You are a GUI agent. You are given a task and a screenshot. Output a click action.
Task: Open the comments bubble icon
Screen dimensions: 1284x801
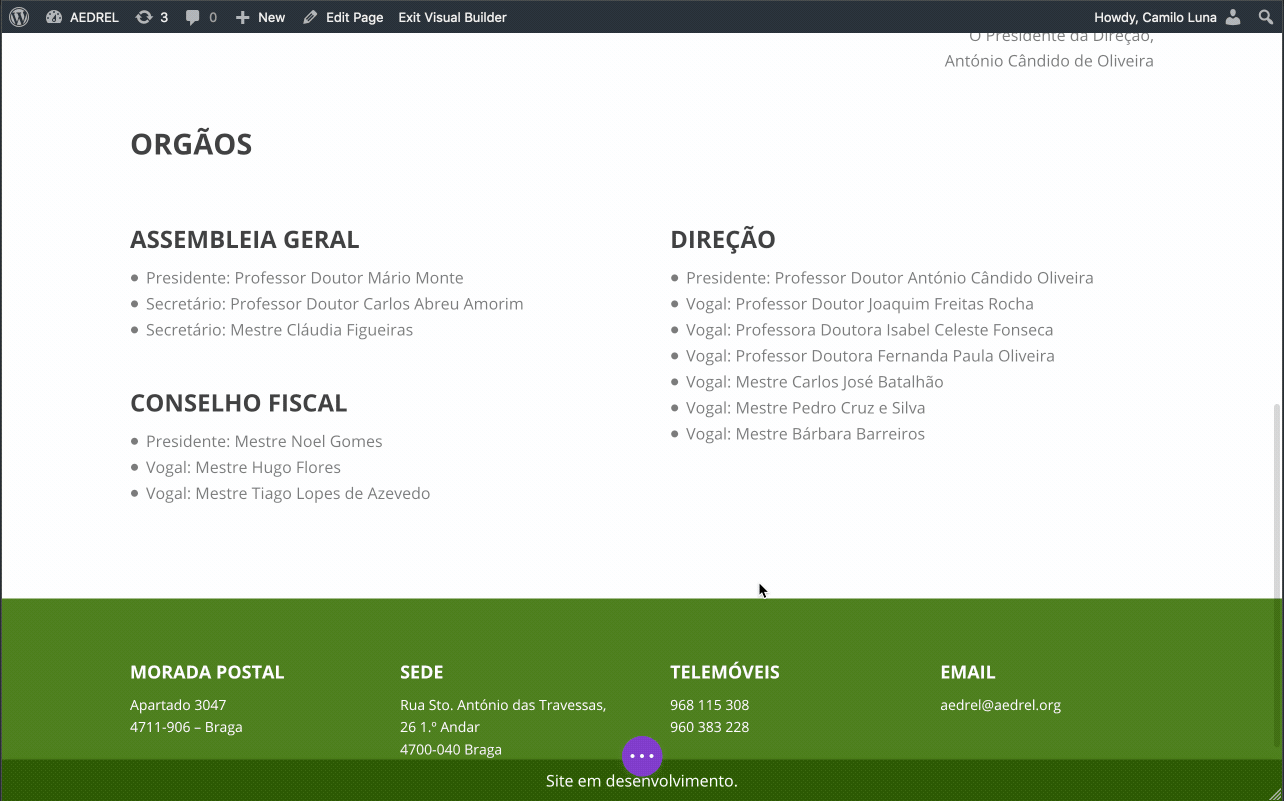click(200, 17)
